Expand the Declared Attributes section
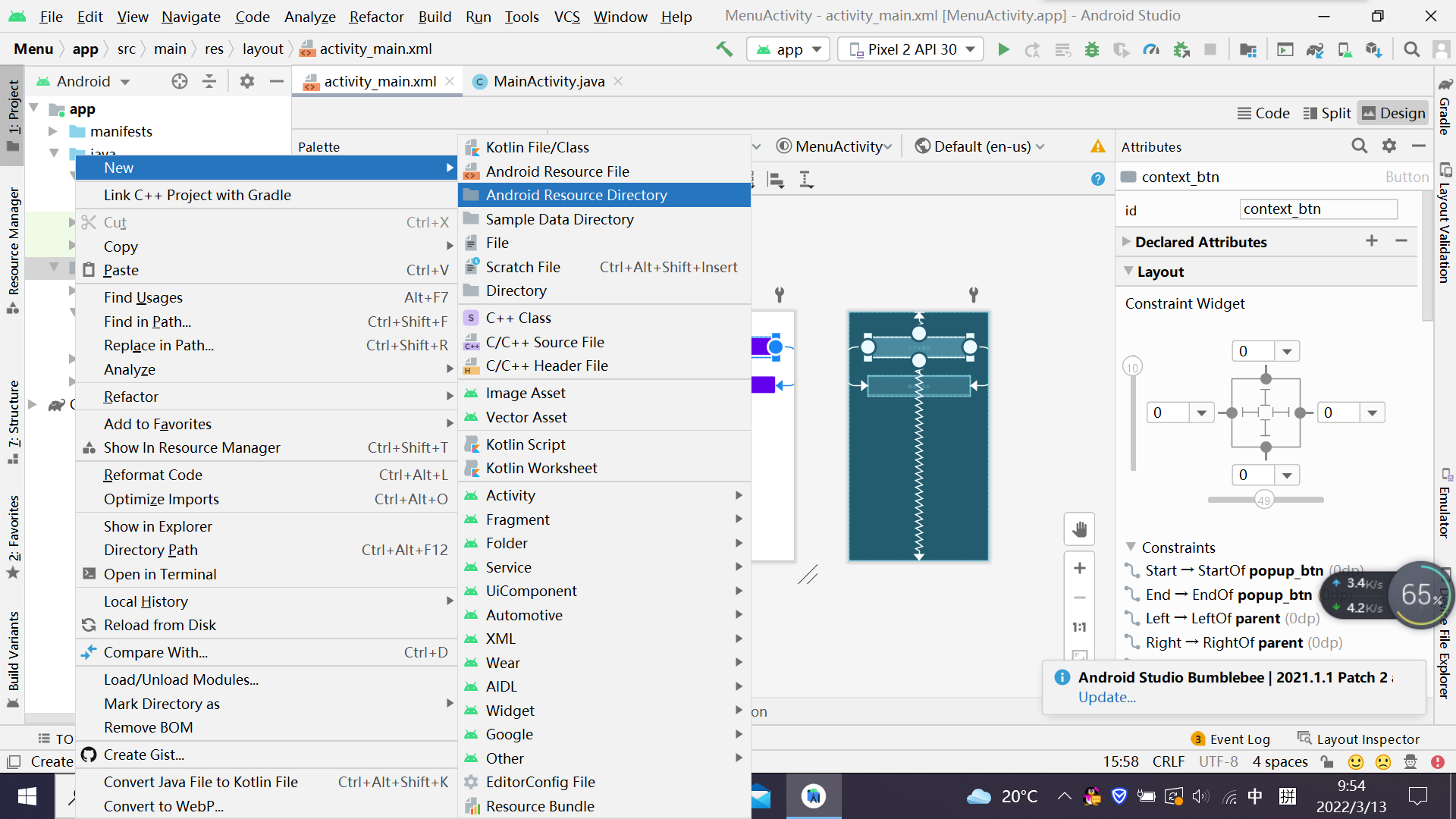1456x819 pixels. tap(1200, 242)
